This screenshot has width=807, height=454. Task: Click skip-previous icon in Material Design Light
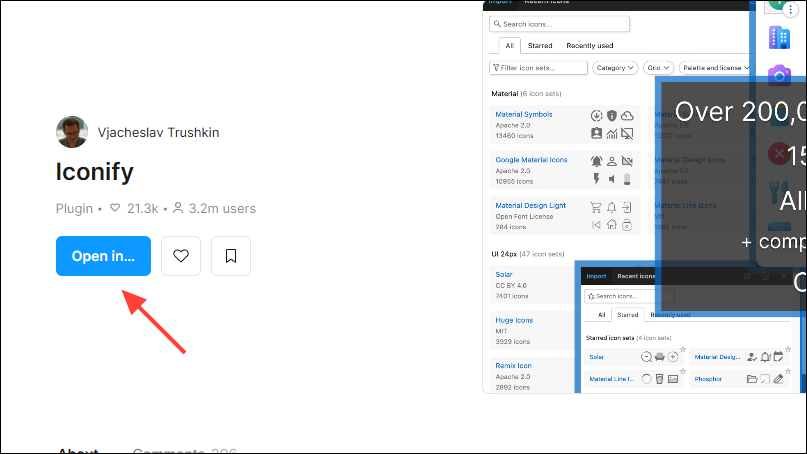(x=596, y=224)
